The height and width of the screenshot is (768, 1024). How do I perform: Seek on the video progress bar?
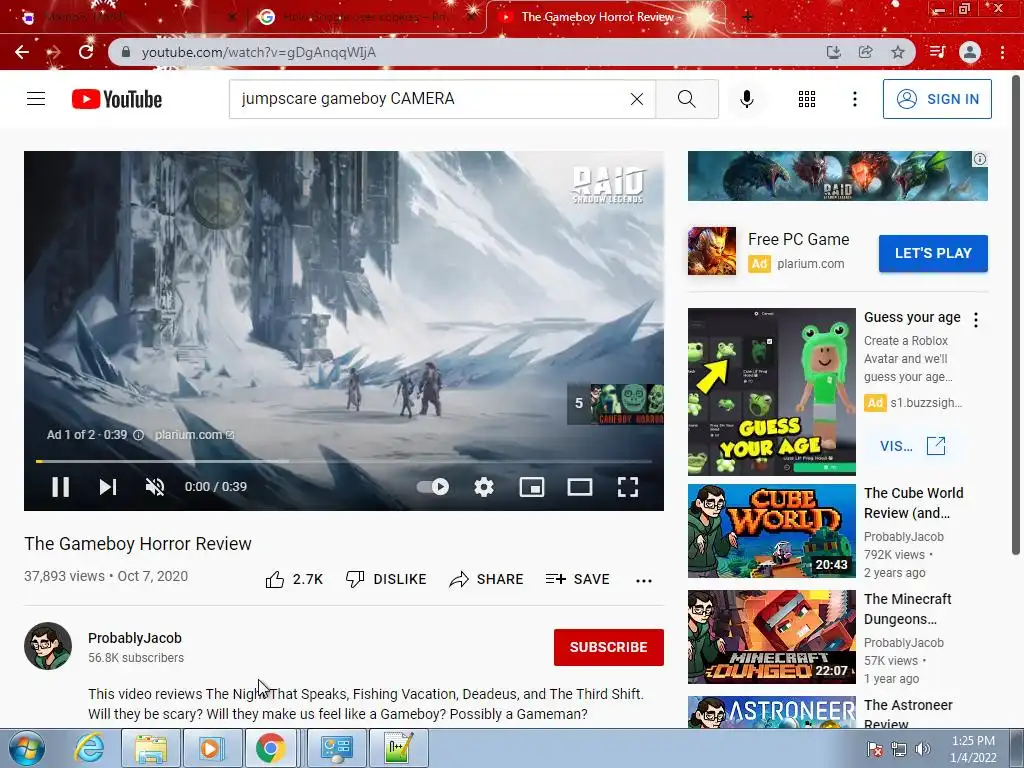click(344, 461)
